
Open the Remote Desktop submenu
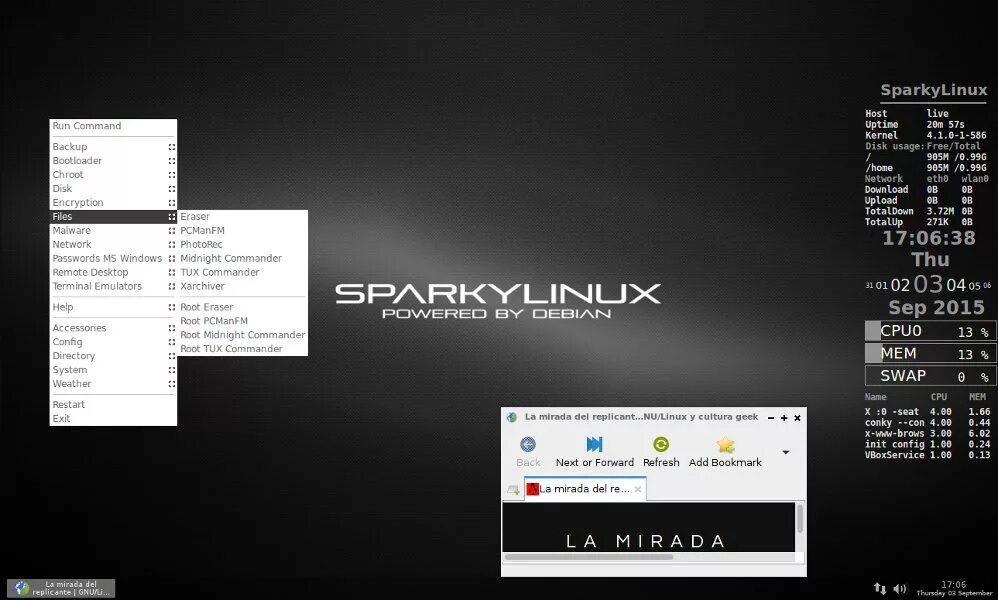pos(113,272)
